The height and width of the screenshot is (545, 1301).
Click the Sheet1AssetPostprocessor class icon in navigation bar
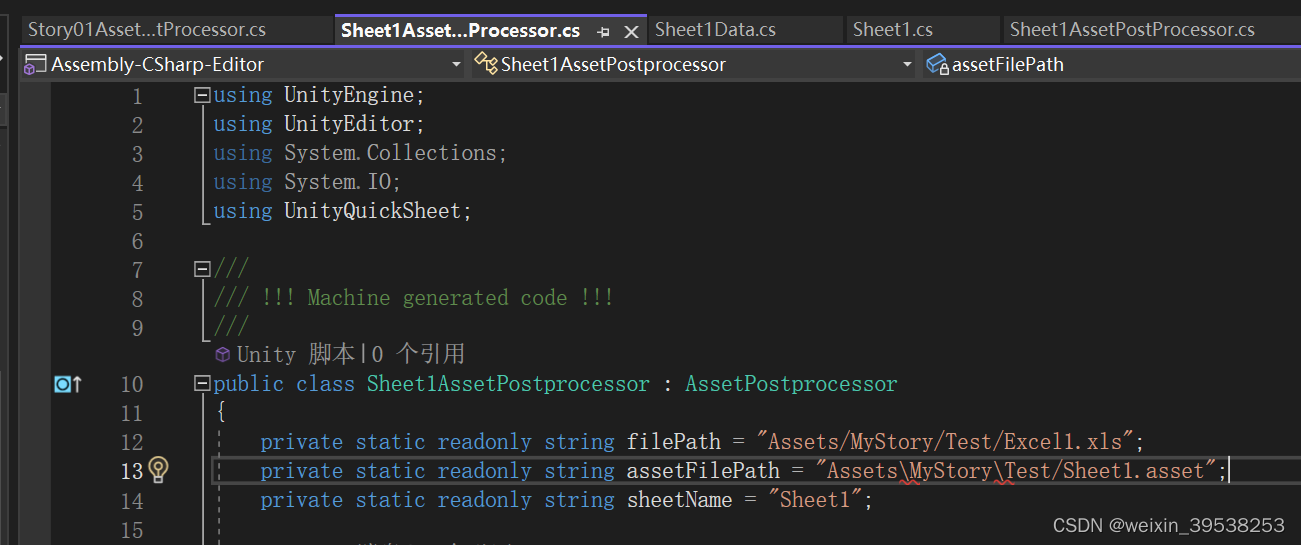click(486, 65)
